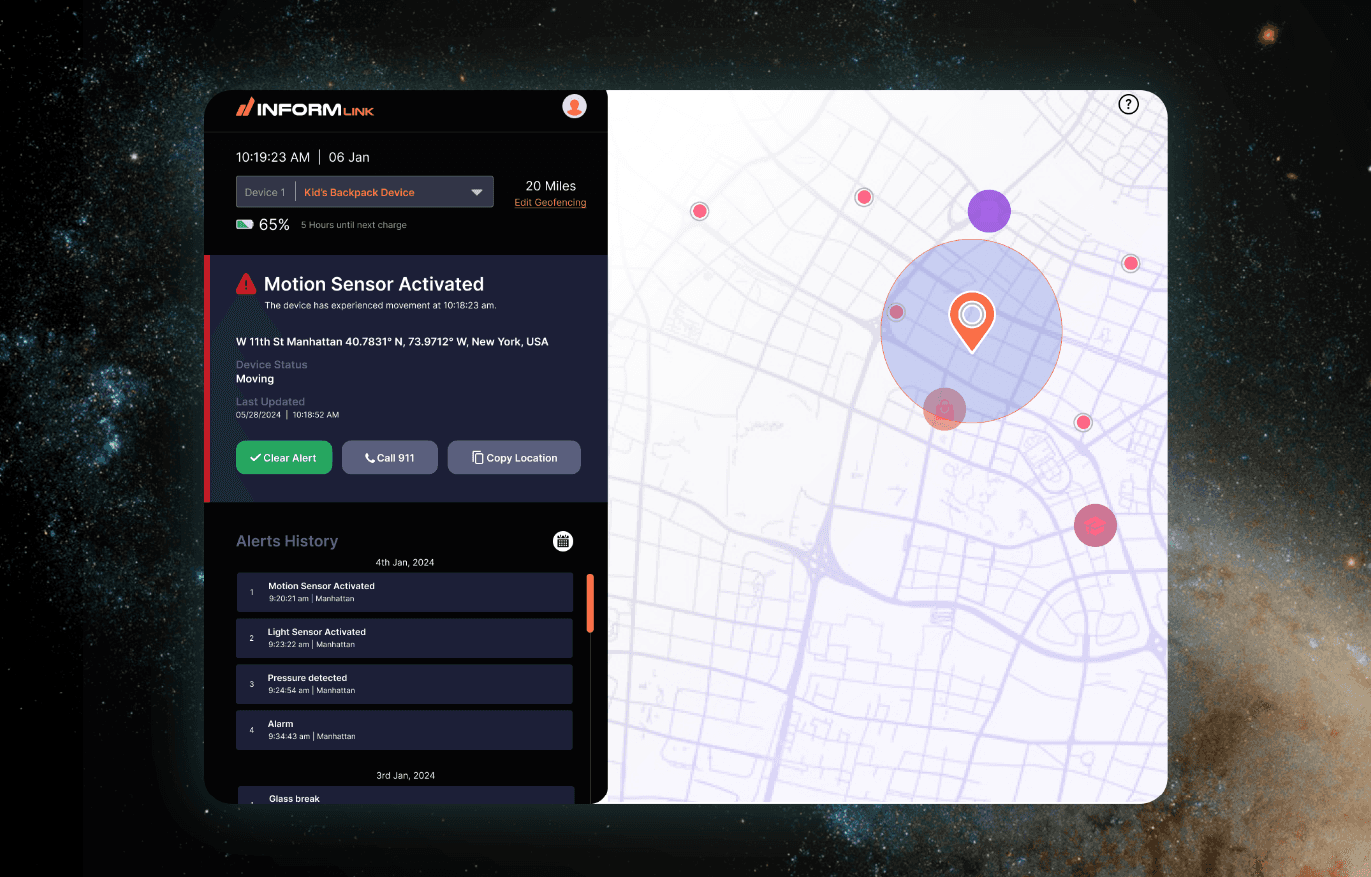1371x877 pixels.
Task: Click the Call 911 button
Action: point(390,457)
